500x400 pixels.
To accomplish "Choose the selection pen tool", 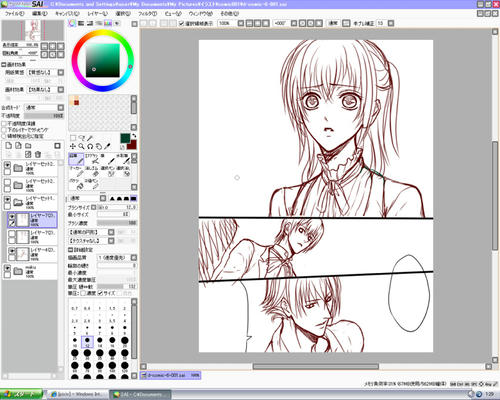I will [107, 172].
